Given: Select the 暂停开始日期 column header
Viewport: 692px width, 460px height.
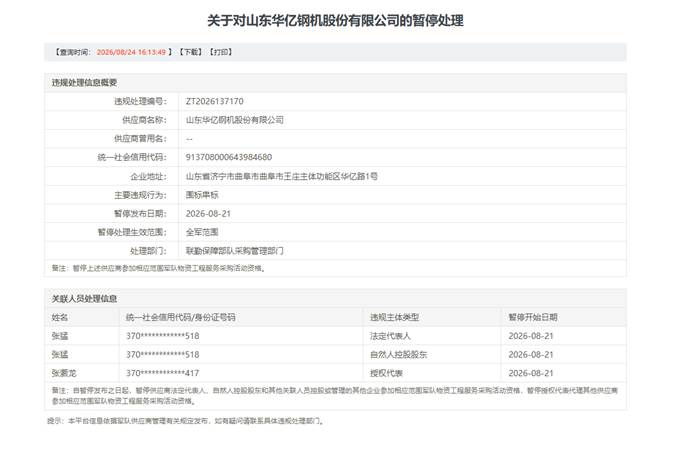Looking at the screenshot, I should [x=533, y=317].
